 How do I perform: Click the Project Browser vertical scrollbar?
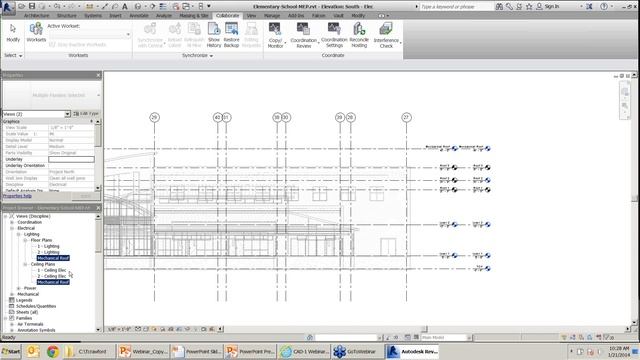click(x=98, y=272)
